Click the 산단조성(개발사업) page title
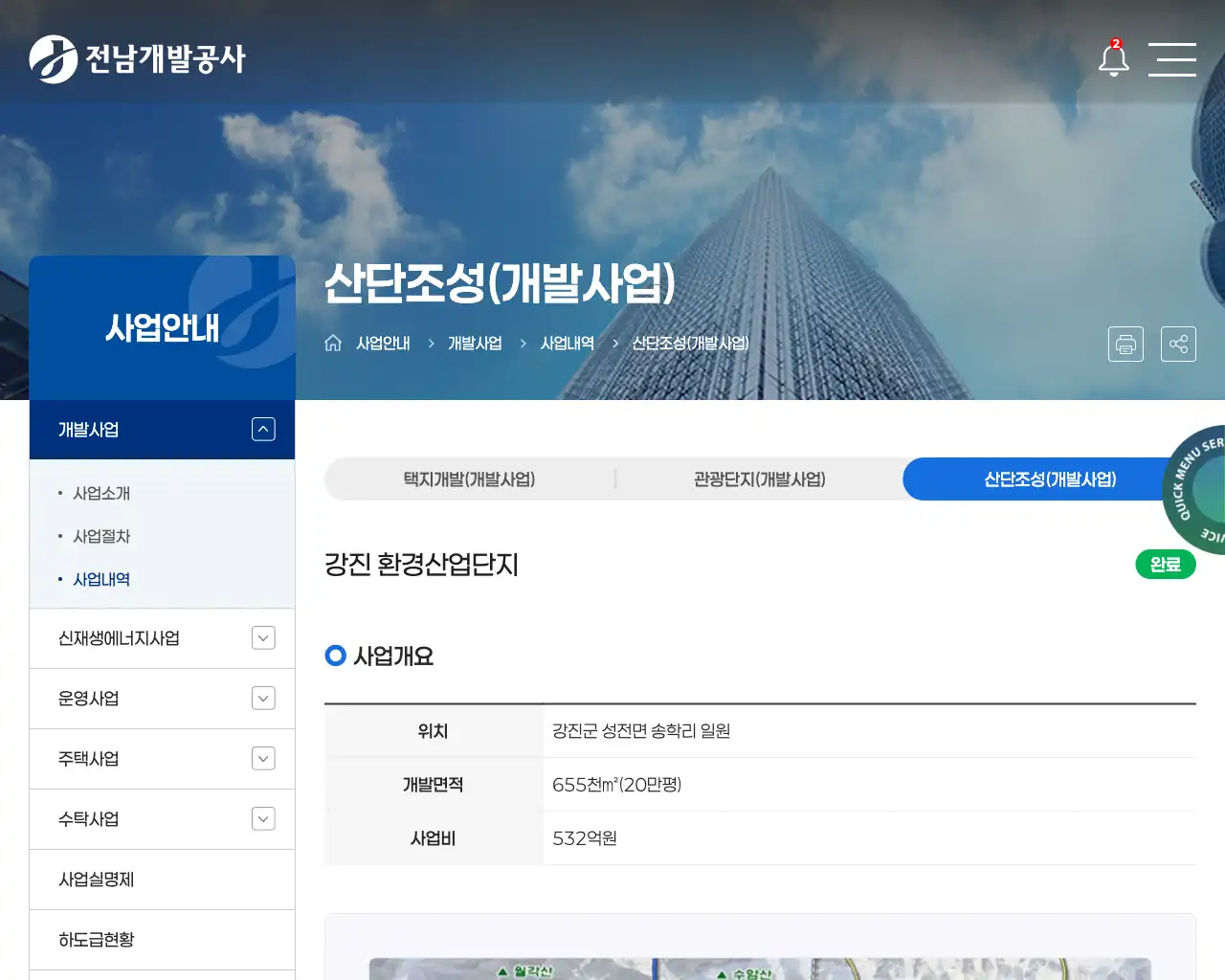Screen dimensions: 1225x980 [x=500, y=283]
